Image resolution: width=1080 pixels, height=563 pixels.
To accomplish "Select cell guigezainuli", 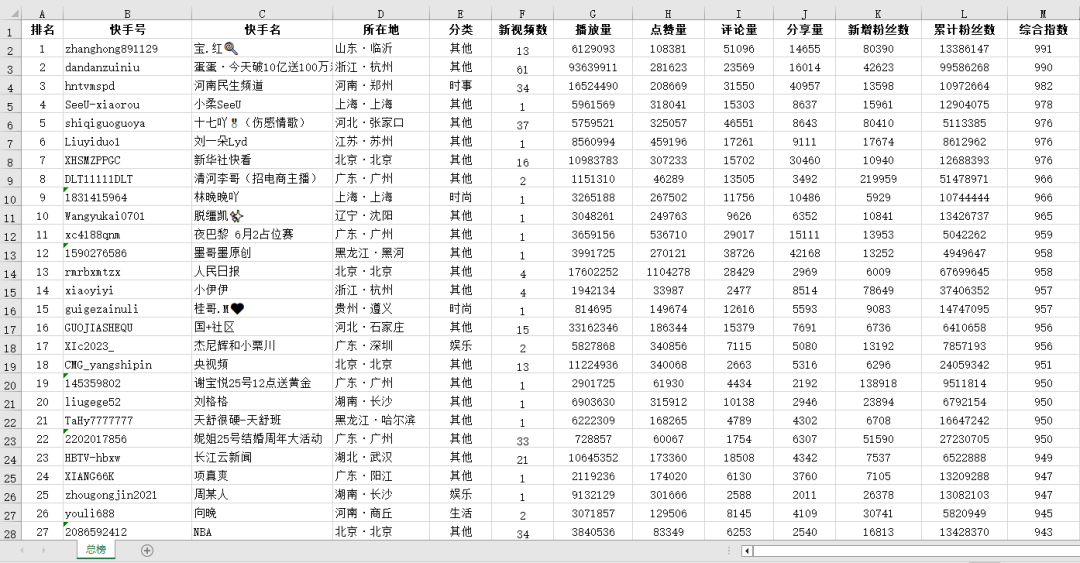I will tap(127, 309).
